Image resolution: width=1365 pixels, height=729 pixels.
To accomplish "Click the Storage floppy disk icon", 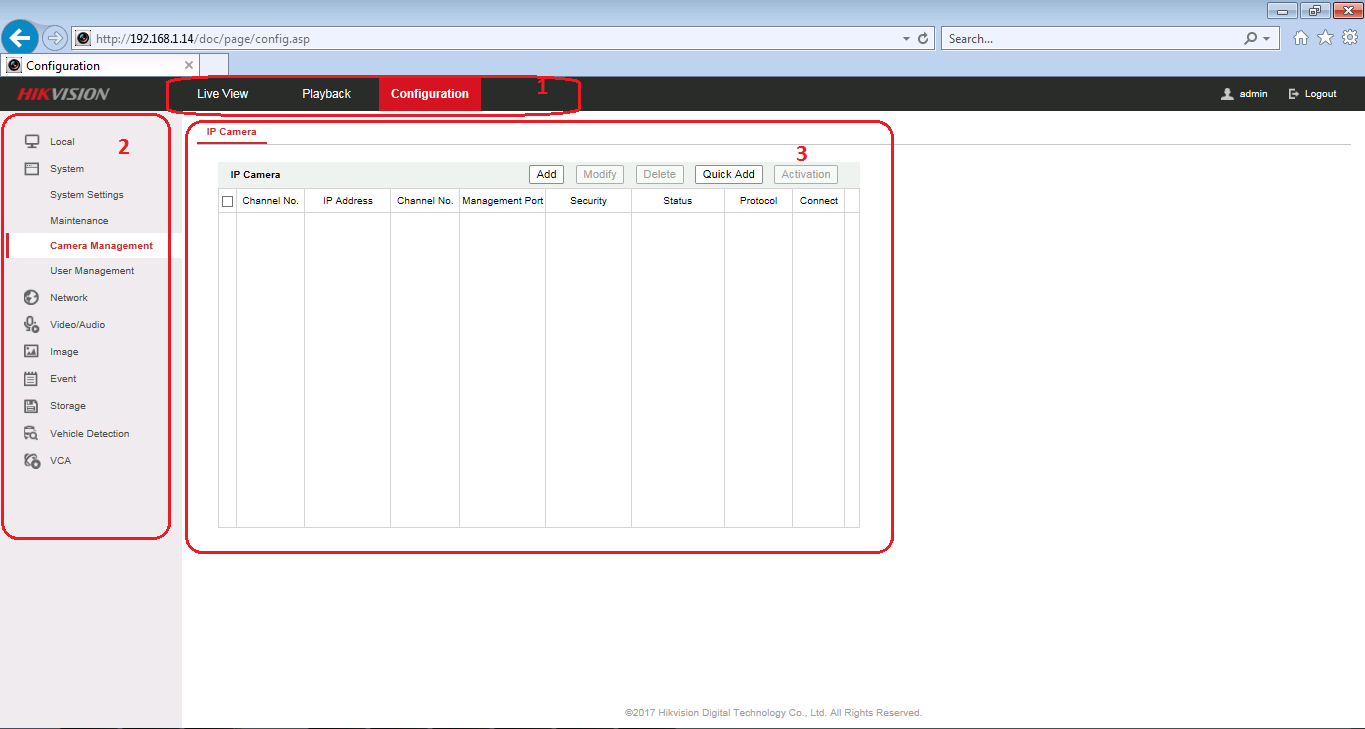I will click(32, 406).
